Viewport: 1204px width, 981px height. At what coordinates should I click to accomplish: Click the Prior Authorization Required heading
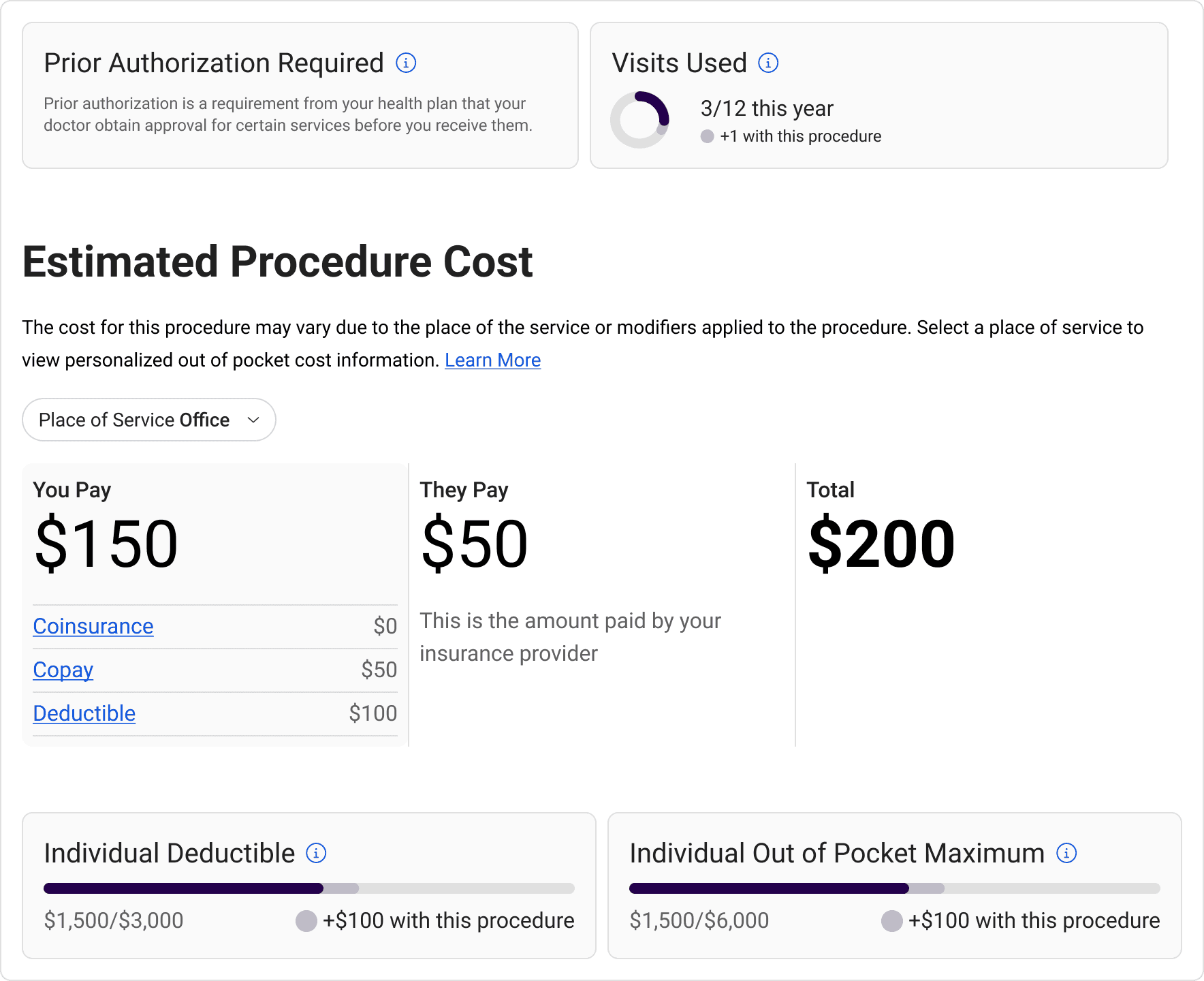tap(214, 63)
